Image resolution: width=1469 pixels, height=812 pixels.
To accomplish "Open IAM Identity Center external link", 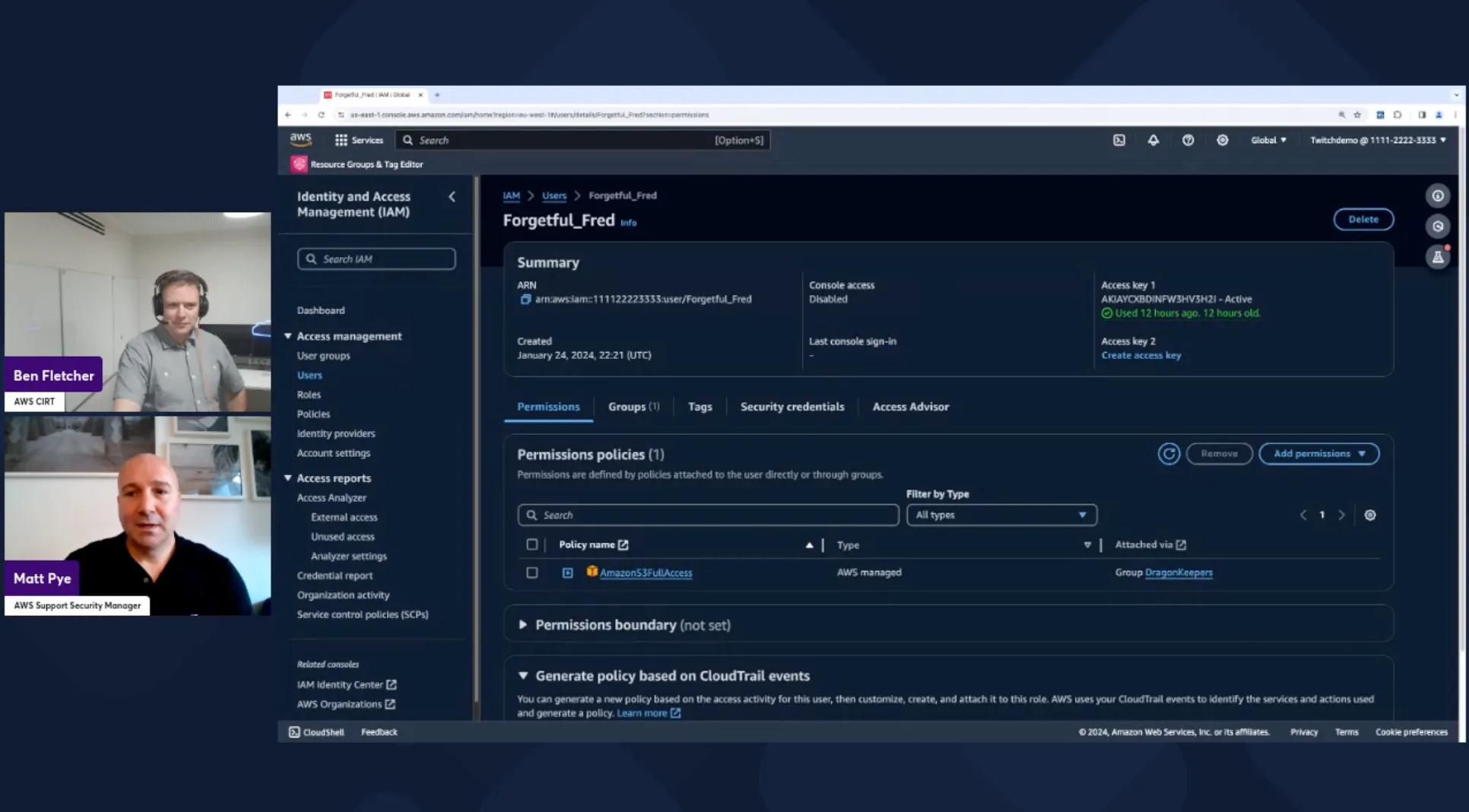I will click(x=346, y=684).
